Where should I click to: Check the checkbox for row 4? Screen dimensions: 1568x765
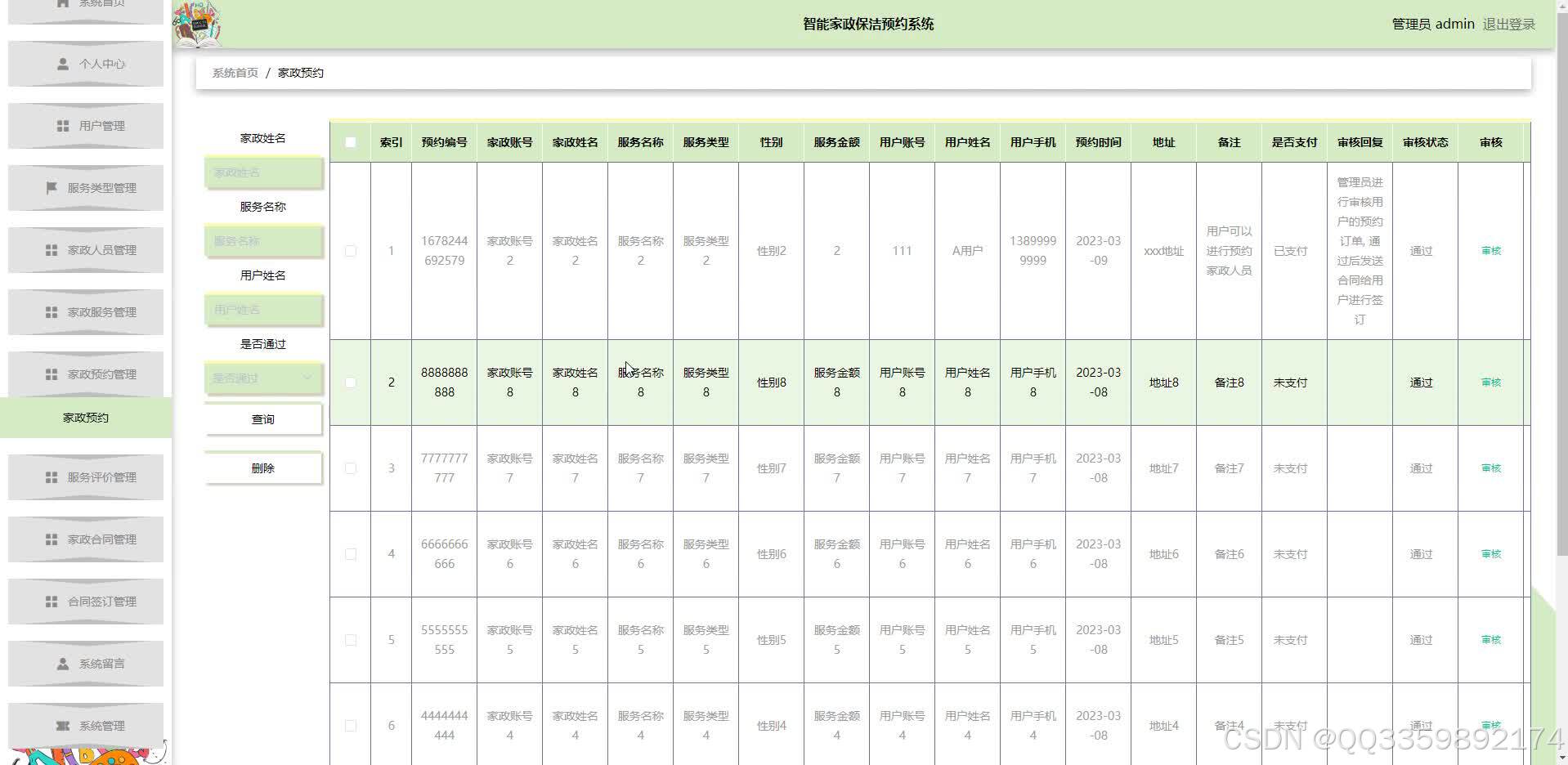[x=351, y=554]
